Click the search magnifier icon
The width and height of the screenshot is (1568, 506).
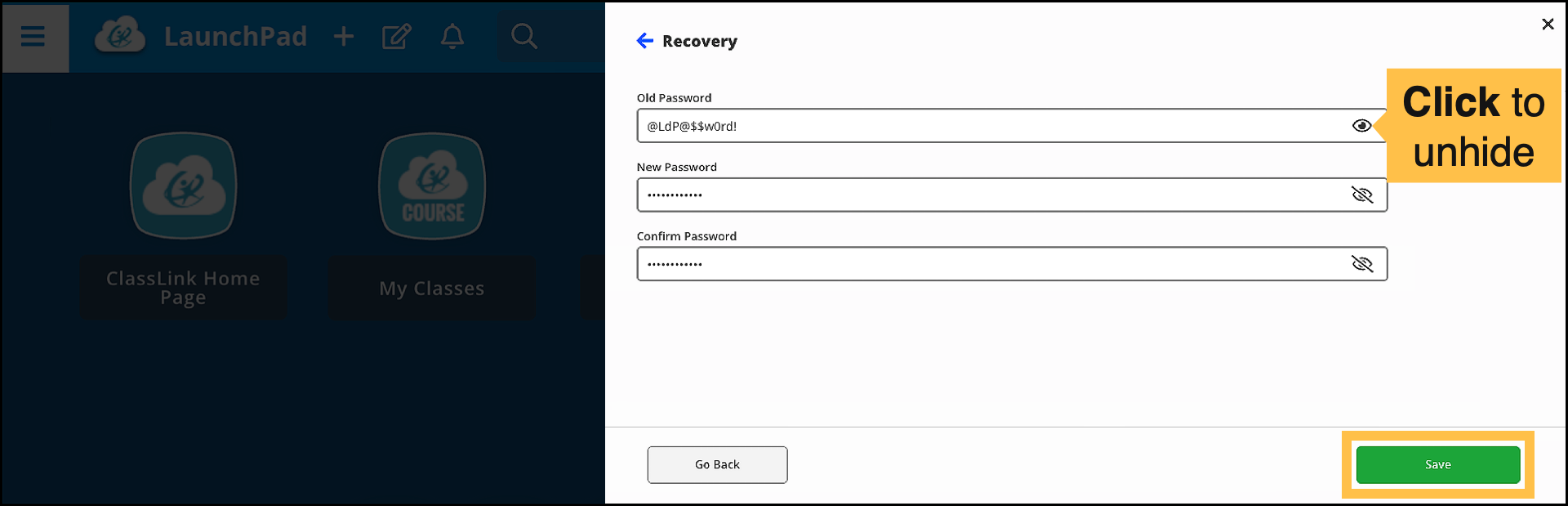523,37
